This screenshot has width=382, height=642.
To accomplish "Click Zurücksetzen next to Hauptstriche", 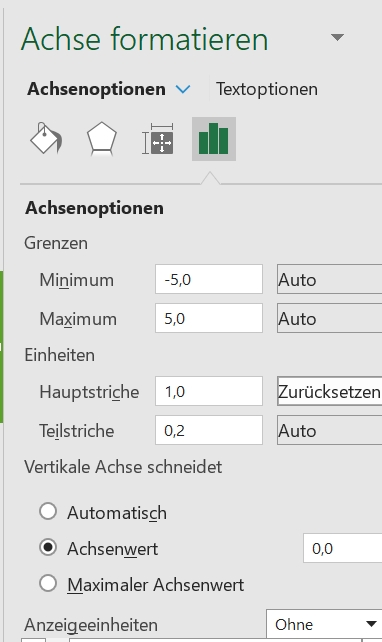I will coord(330,391).
